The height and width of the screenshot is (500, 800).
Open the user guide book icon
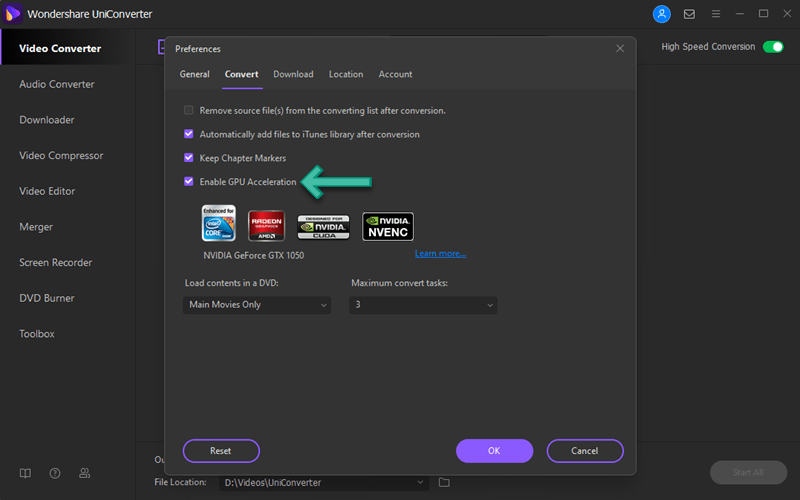click(x=25, y=473)
